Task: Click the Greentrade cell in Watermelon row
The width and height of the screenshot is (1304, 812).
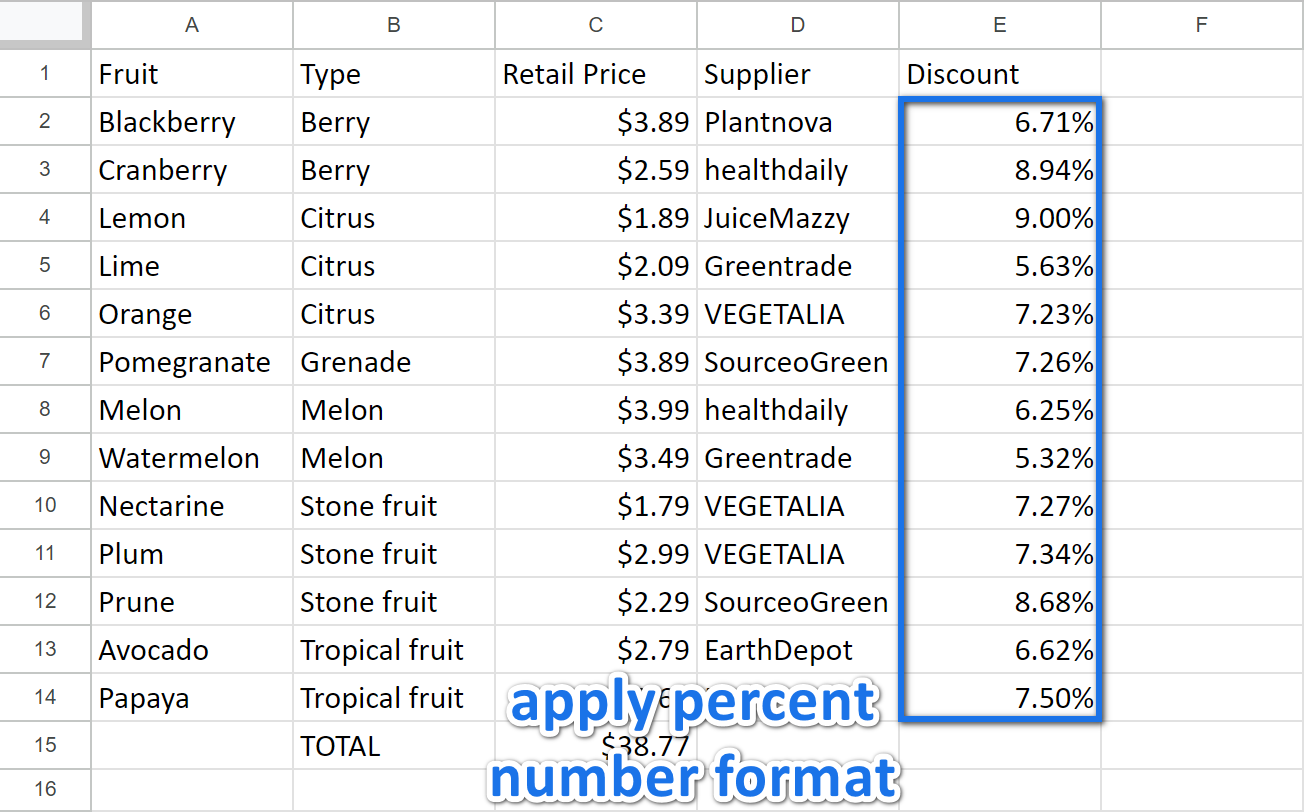Action: tap(798, 458)
